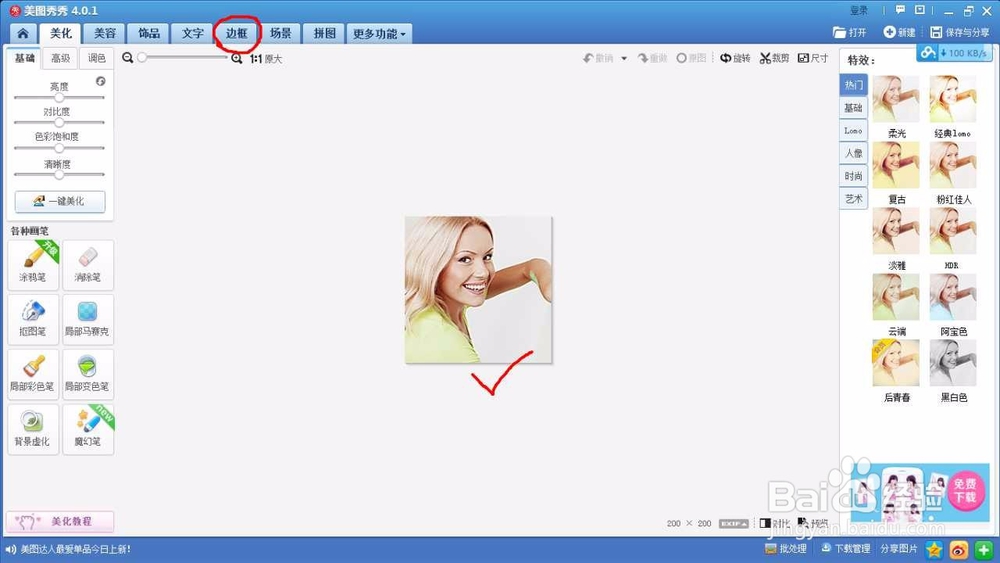Click the 对比度 contrast slider handle
Screen dimensions: 1000x563
click(59, 122)
